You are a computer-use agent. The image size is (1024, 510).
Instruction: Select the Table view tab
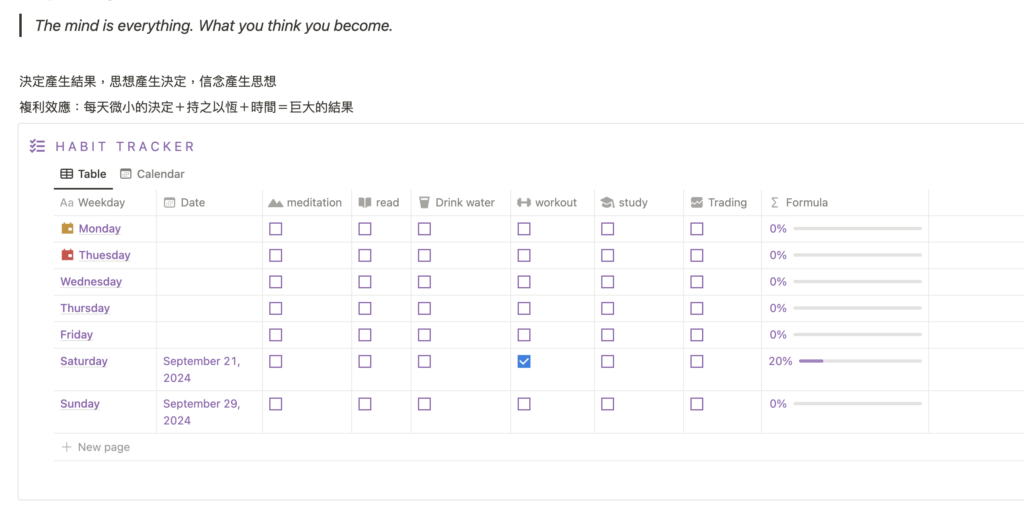(x=83, y=174)
